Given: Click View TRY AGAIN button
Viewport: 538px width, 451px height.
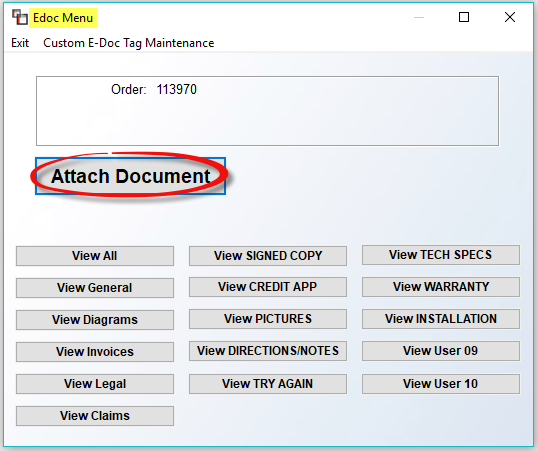Looking at the screenshot, I should [x=268, y=384].
